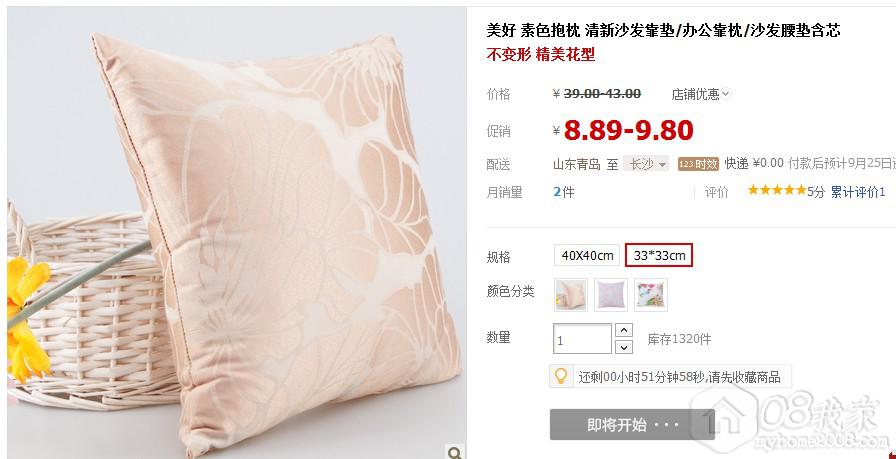The width and height of the screenshot is (896, 459).
Task: Choose the 40X40cm size option
Action: pos(587,255)
